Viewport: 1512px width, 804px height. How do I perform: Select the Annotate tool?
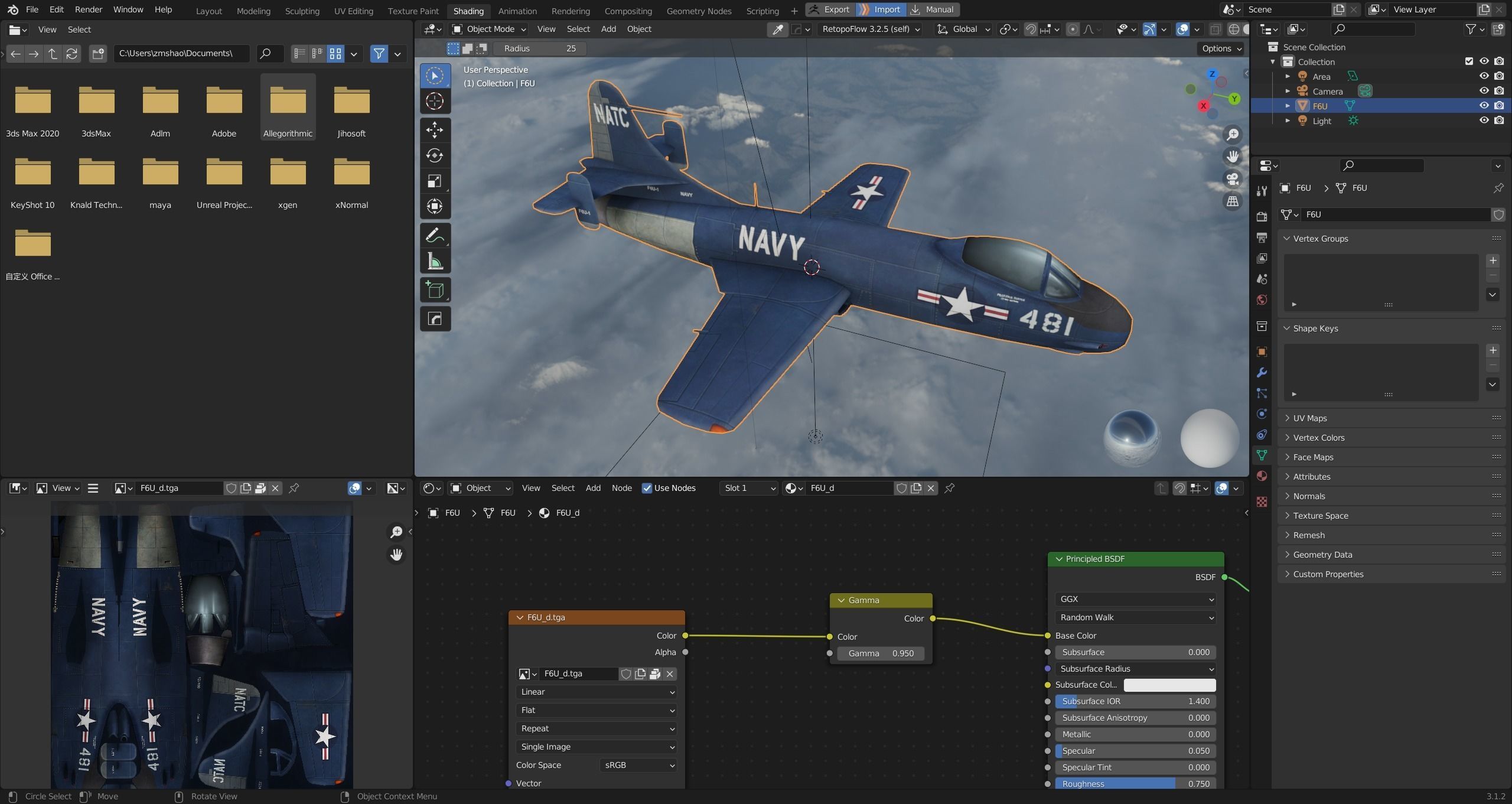pos(435,235)
